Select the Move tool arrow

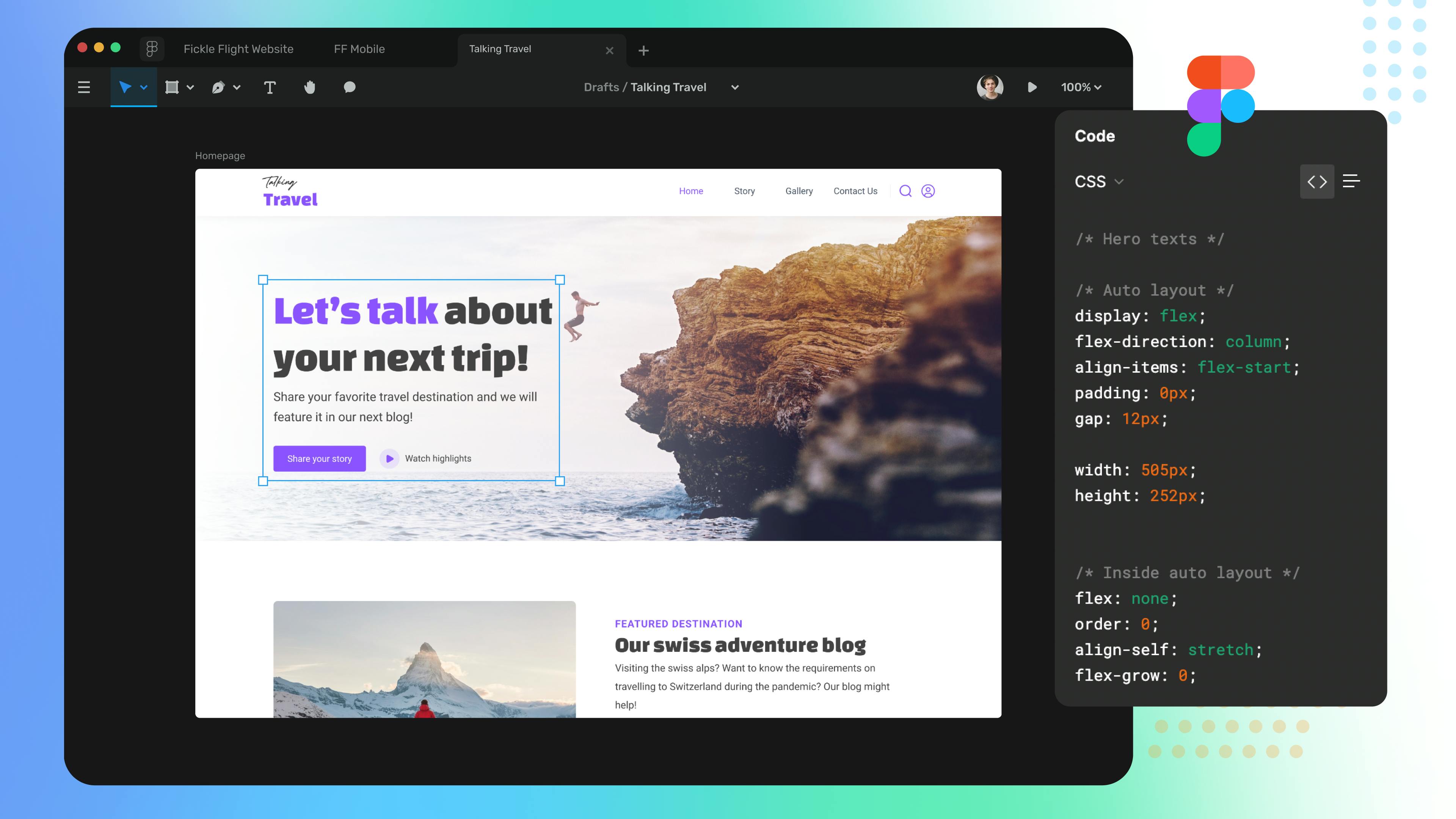(x=122, y=87)
